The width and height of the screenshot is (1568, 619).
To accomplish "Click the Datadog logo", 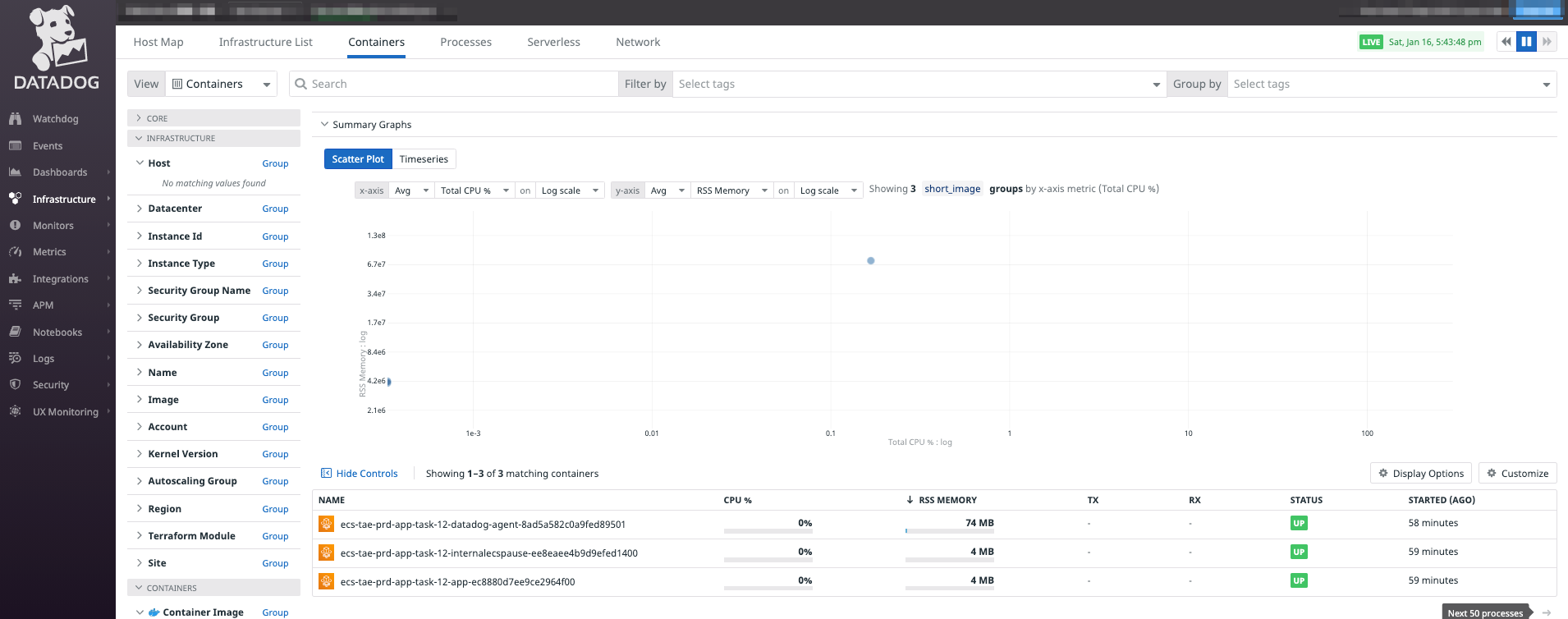I will 57,47.
